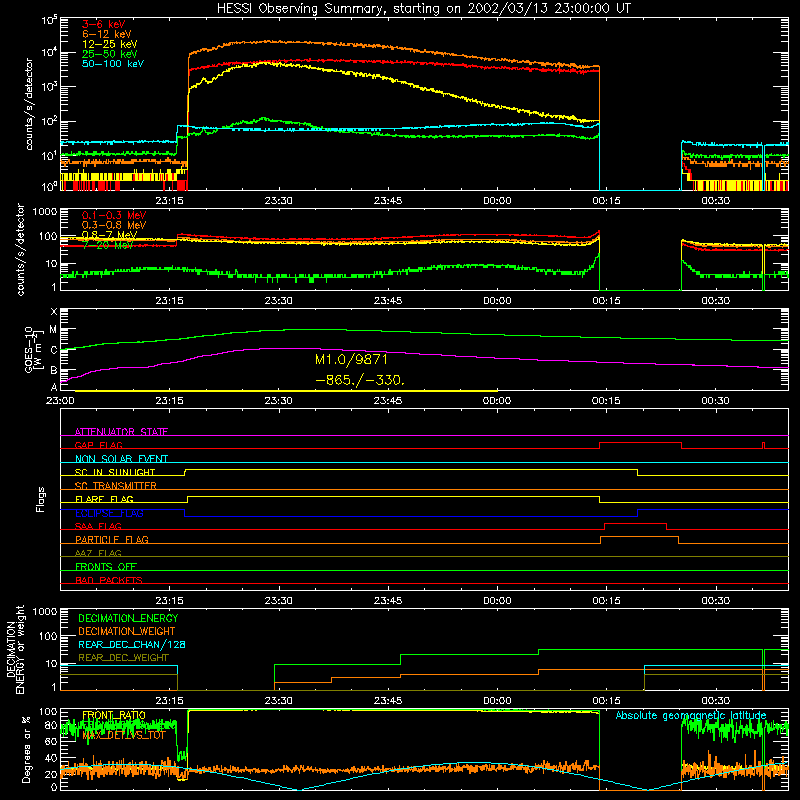Select the '23:00' start time label in GOES panel

(60, 401)
